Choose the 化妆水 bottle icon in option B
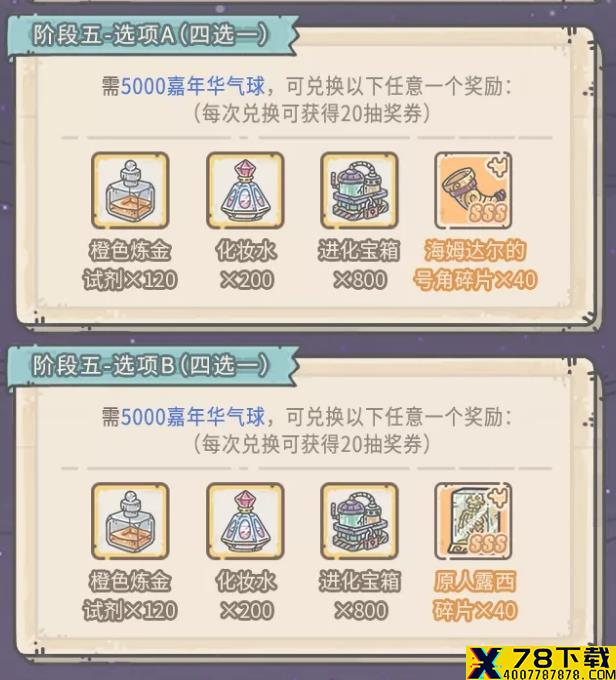Image resolution: width=616 pixels, height=680 pixels. pyautogui.click(x=245, y=521)
